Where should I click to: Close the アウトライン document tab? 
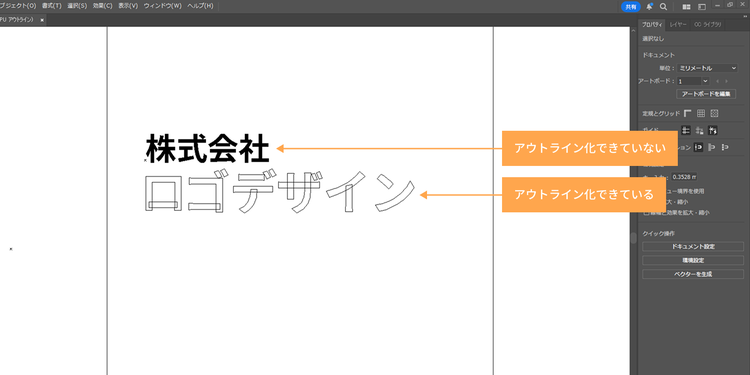click(42, 20)
